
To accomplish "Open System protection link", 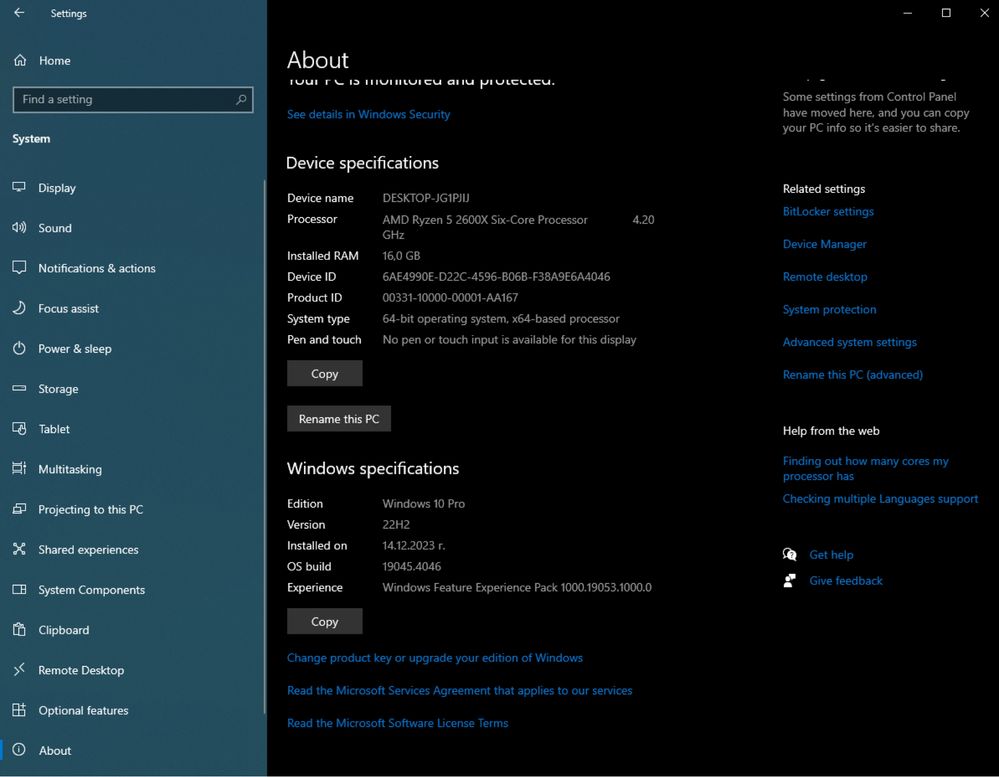I will [x=829, y=309].
